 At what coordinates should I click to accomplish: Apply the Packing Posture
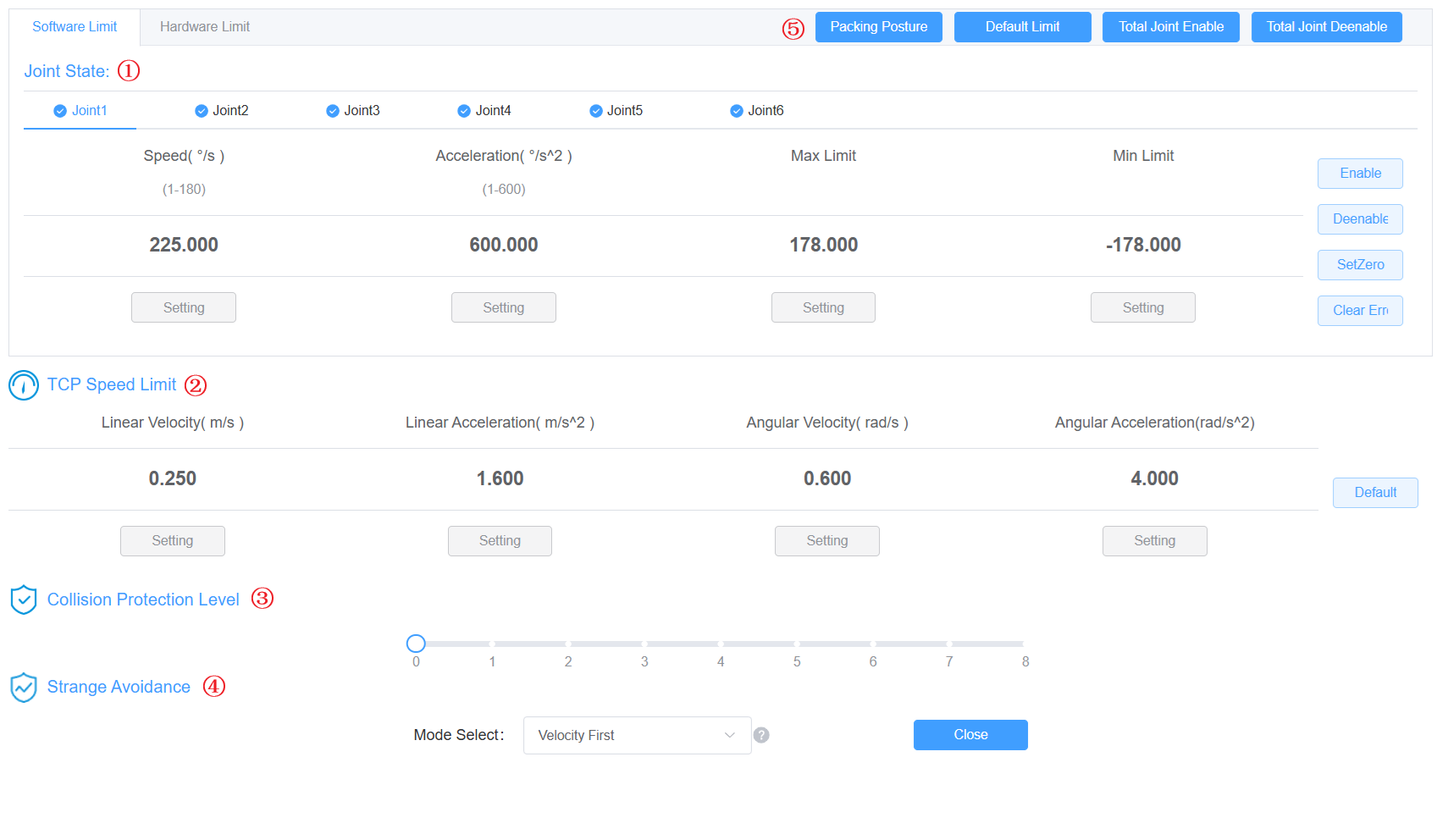click(x=878, y=26)
